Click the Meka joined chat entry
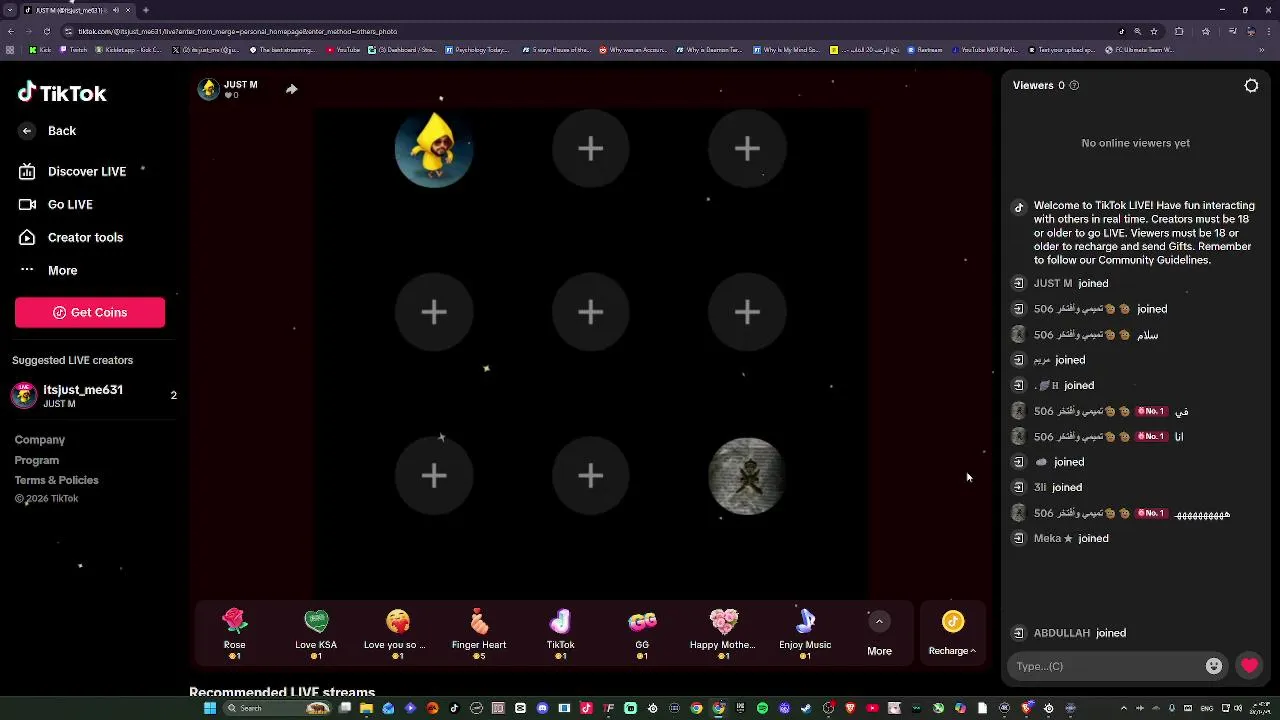This screenshot has width=1280, height=720. (1071, 538)
